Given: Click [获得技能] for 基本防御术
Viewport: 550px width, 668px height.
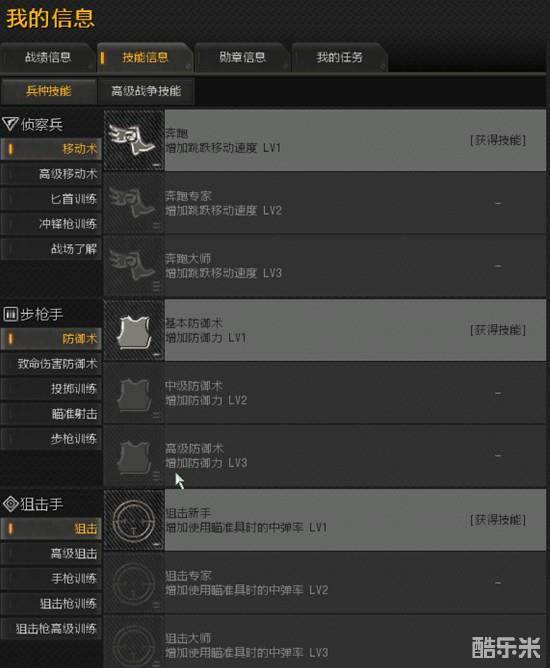Looking at the screenshot, I should pos(498,330).
